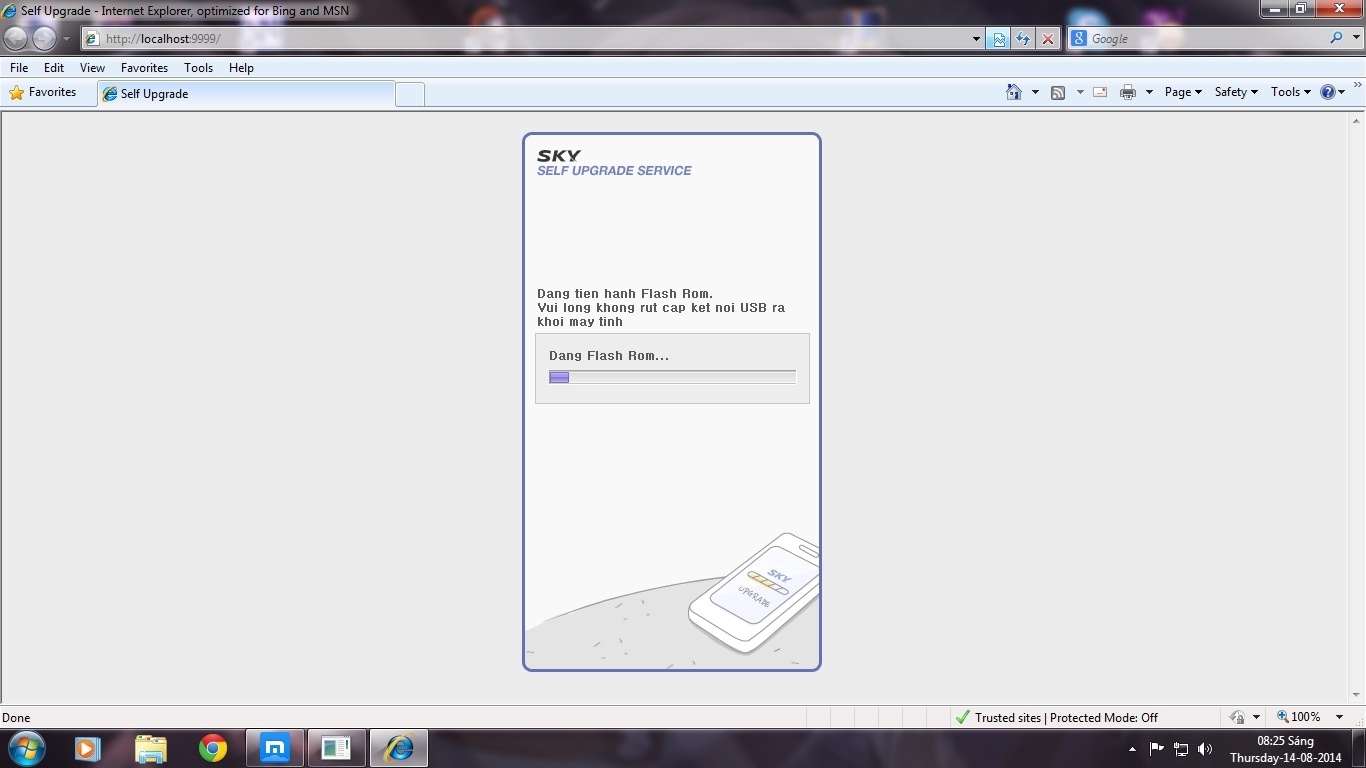
Task: Expand the Feeds dropdown arrow
Action: [x=1080, y=92]
